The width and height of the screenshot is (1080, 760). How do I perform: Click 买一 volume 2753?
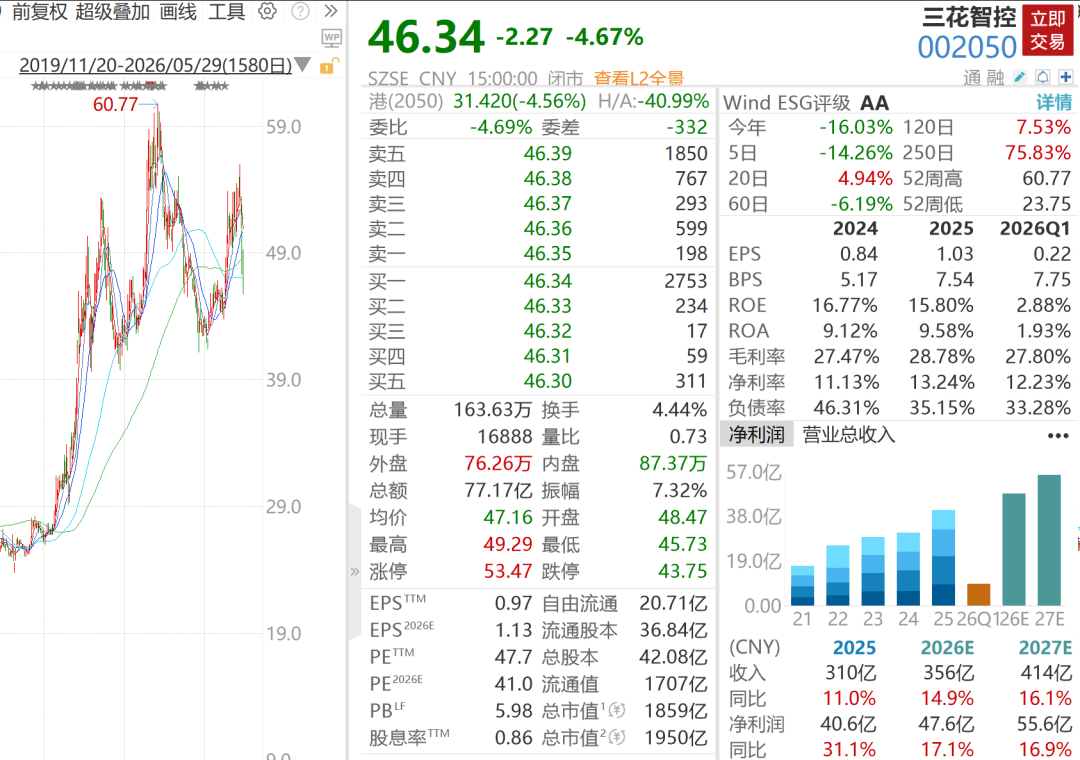coord(685,281)
